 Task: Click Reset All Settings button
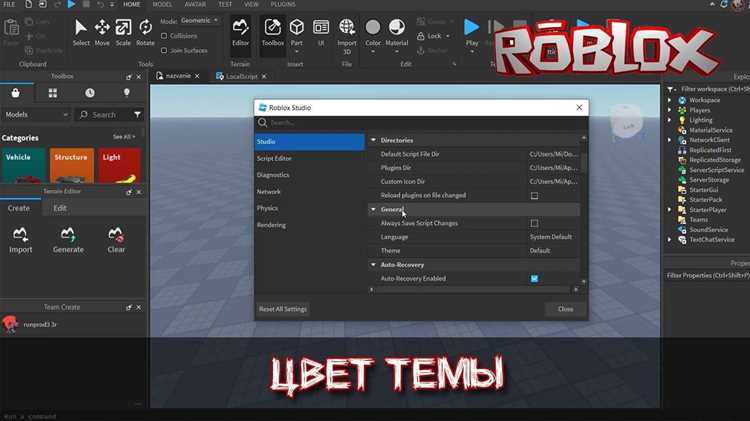283,309
